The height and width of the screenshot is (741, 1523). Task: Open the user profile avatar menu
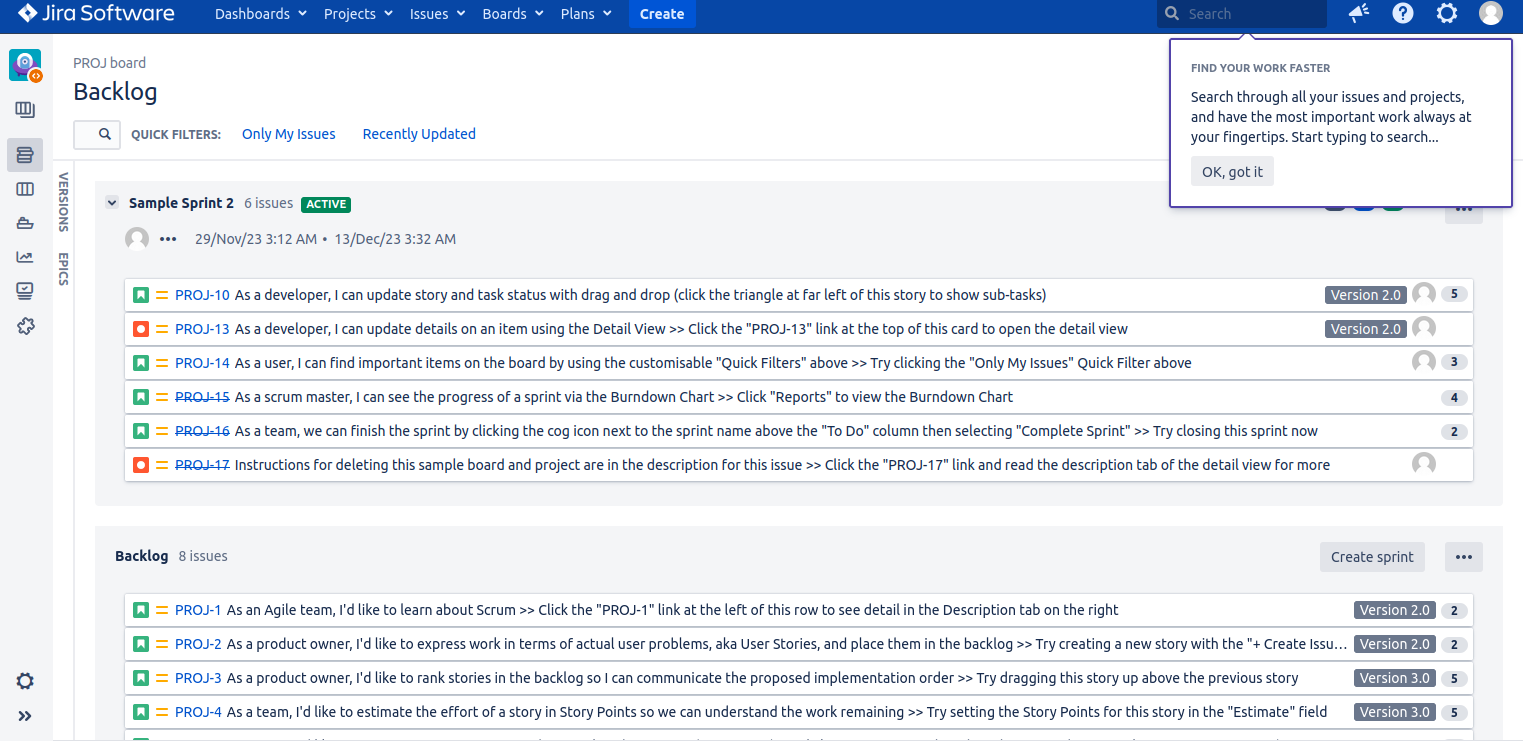1491,14
